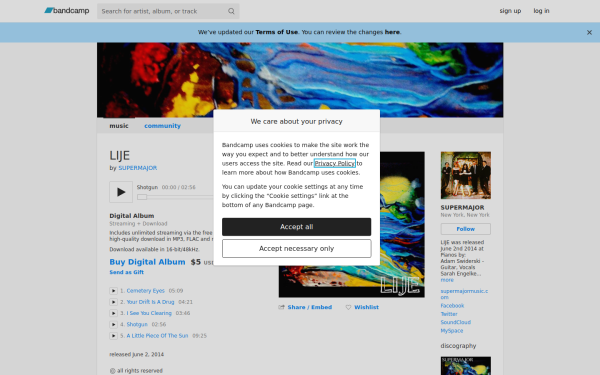Dismiss the Terms of Use banner
This screenshot has width=600, height=375.
(589, 33)
